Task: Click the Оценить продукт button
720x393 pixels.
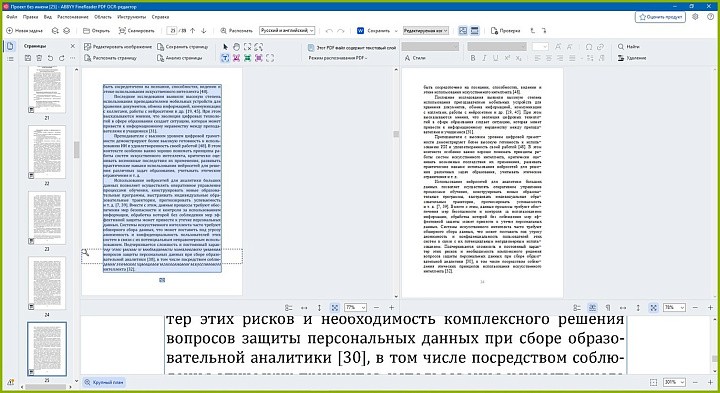Action: click(x=660, y=17)
